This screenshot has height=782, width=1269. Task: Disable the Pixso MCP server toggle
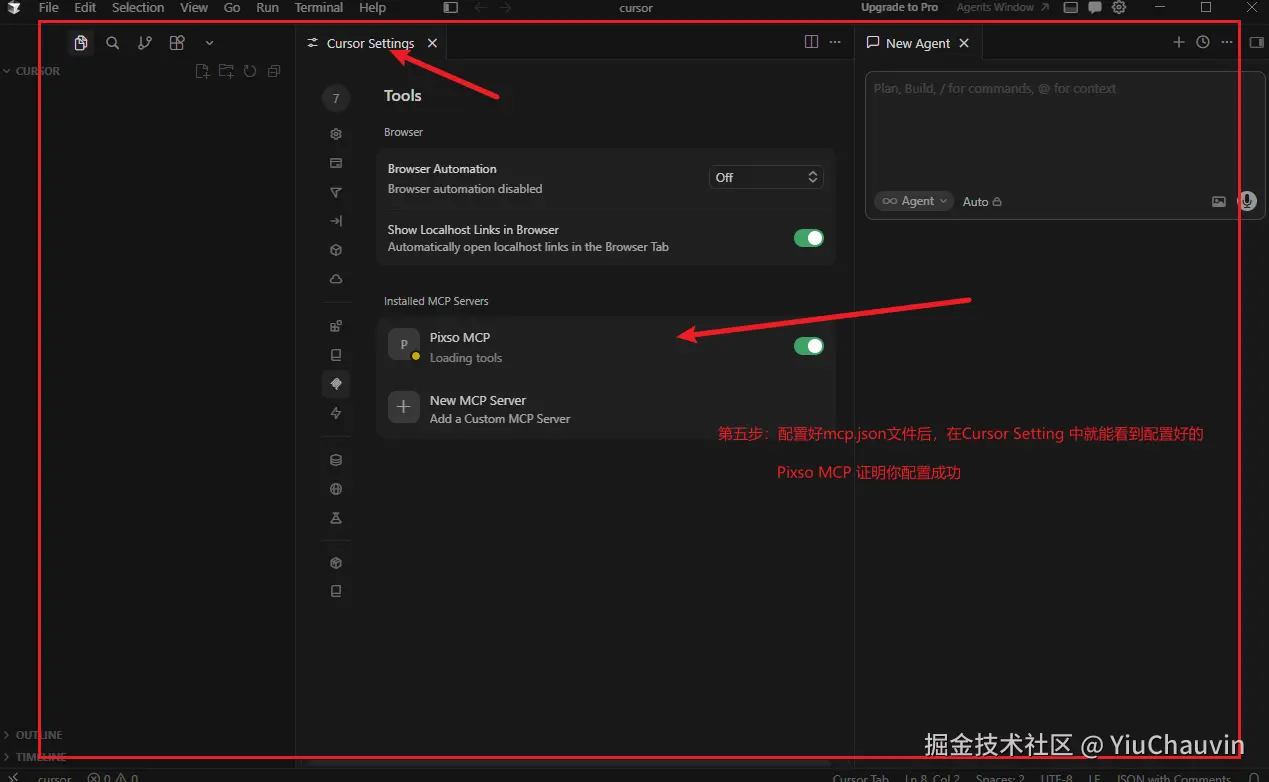coord(808,346)
